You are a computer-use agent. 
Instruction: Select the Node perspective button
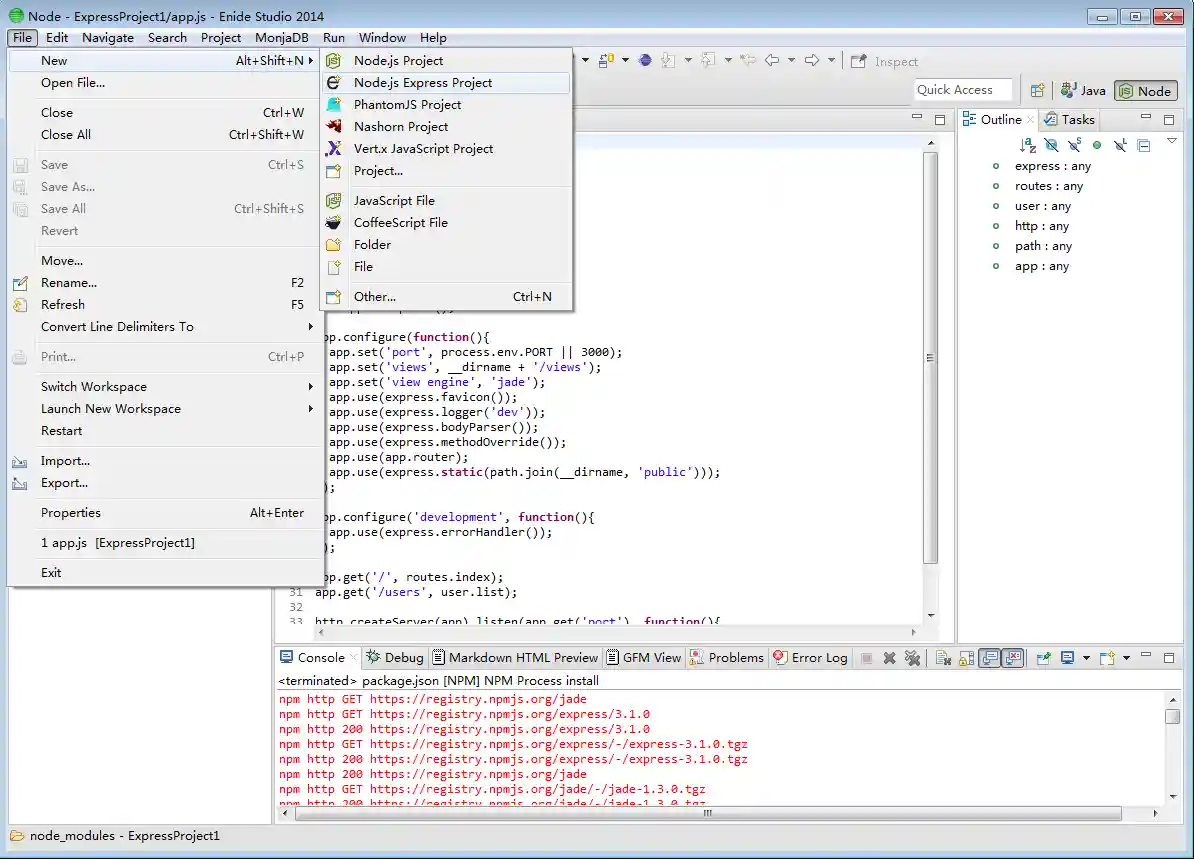coord(1145,90)
